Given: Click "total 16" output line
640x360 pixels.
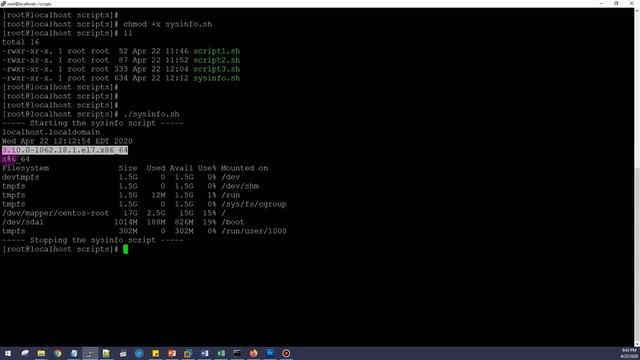Looking at the screenshot, I should [x=21, y=42].
